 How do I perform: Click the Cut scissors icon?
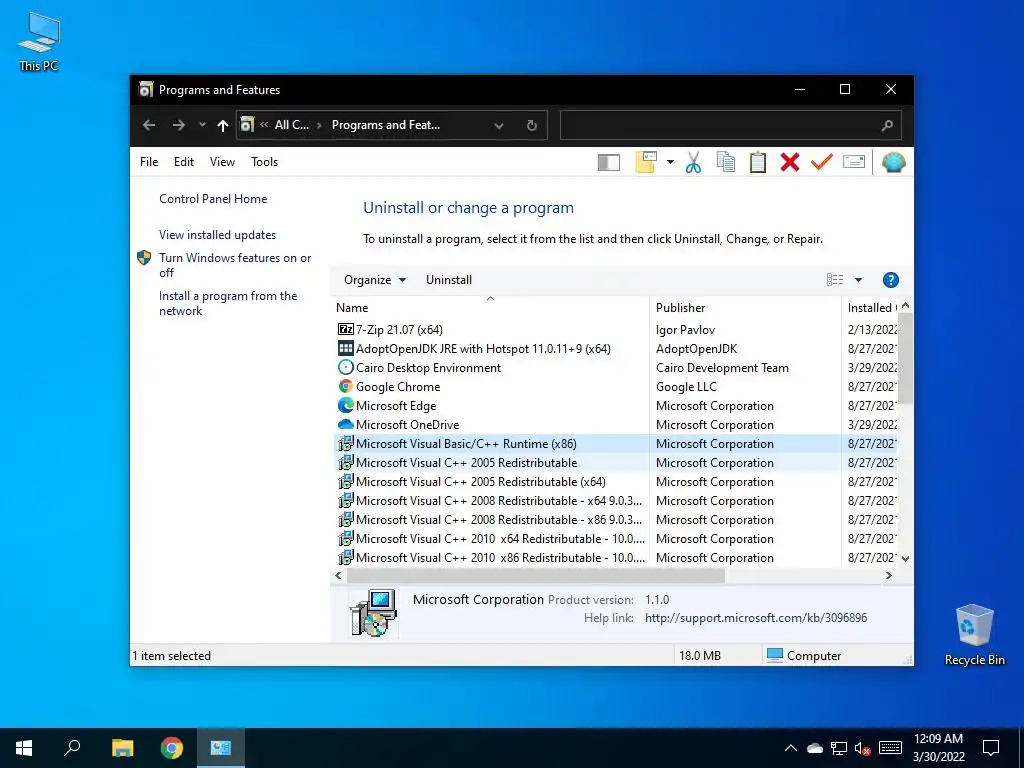(x=693, y=162)
